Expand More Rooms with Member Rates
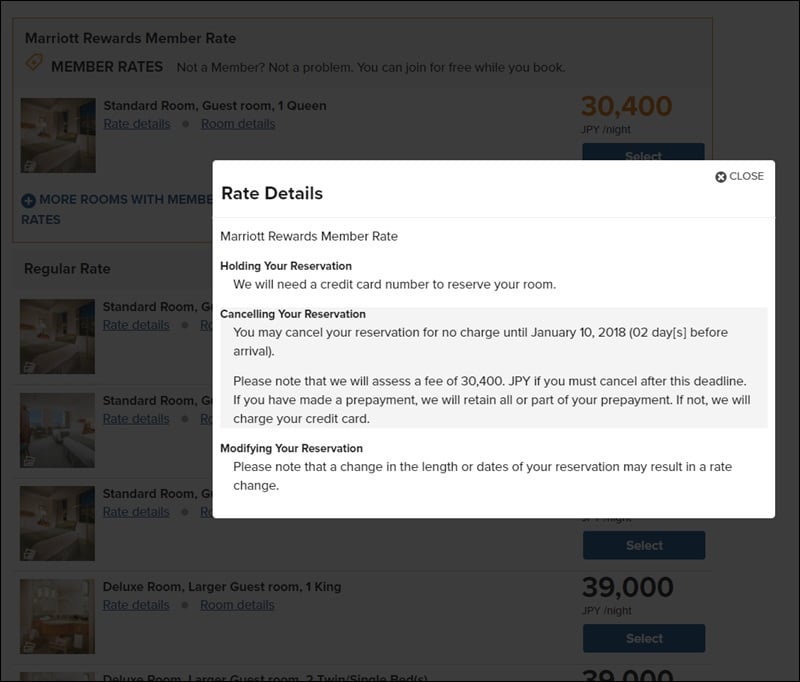Viewport: 800px width, 682px height. click(x=116, y=209)
